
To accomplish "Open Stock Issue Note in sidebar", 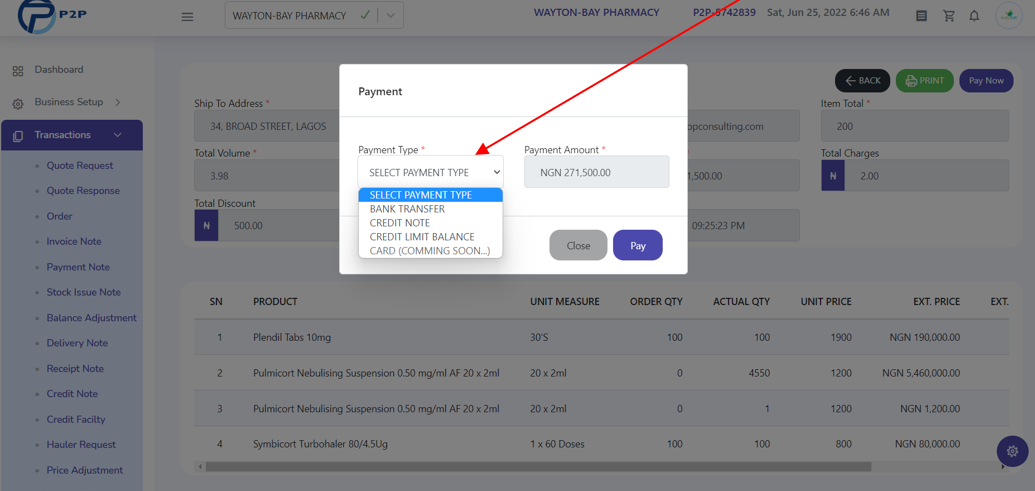I will tap(84, 292).
